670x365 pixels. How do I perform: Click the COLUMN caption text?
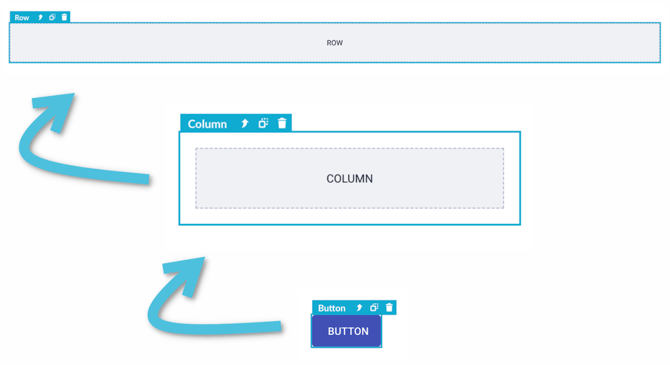pos(350,179)
